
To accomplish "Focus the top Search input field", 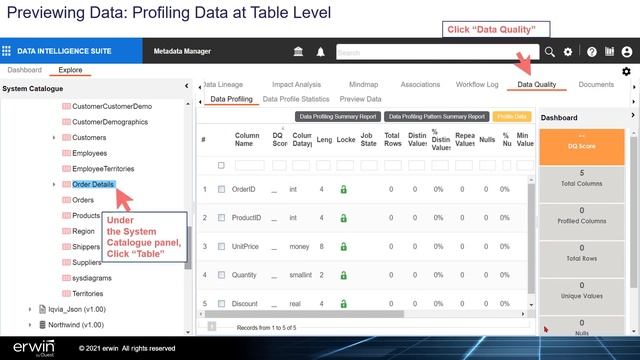I will coord(438,52).
